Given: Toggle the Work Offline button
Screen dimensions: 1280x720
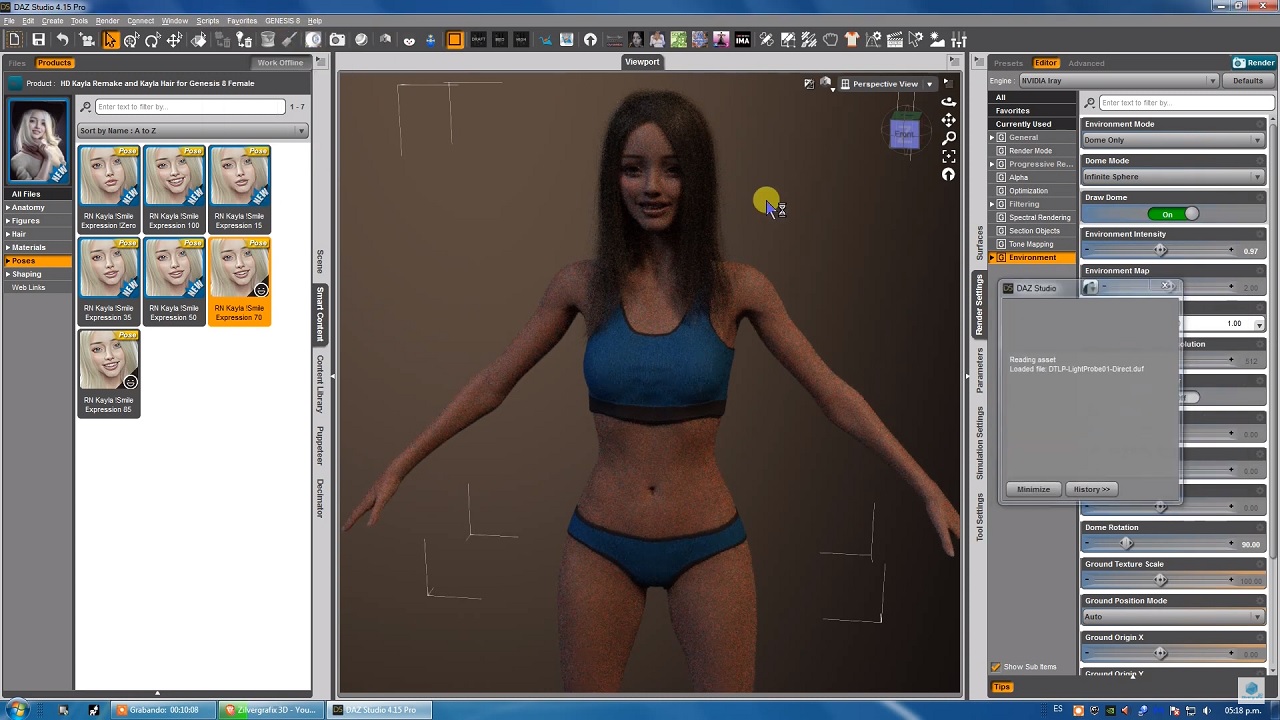Looking at the screenshot, I should tap(280, 63).
